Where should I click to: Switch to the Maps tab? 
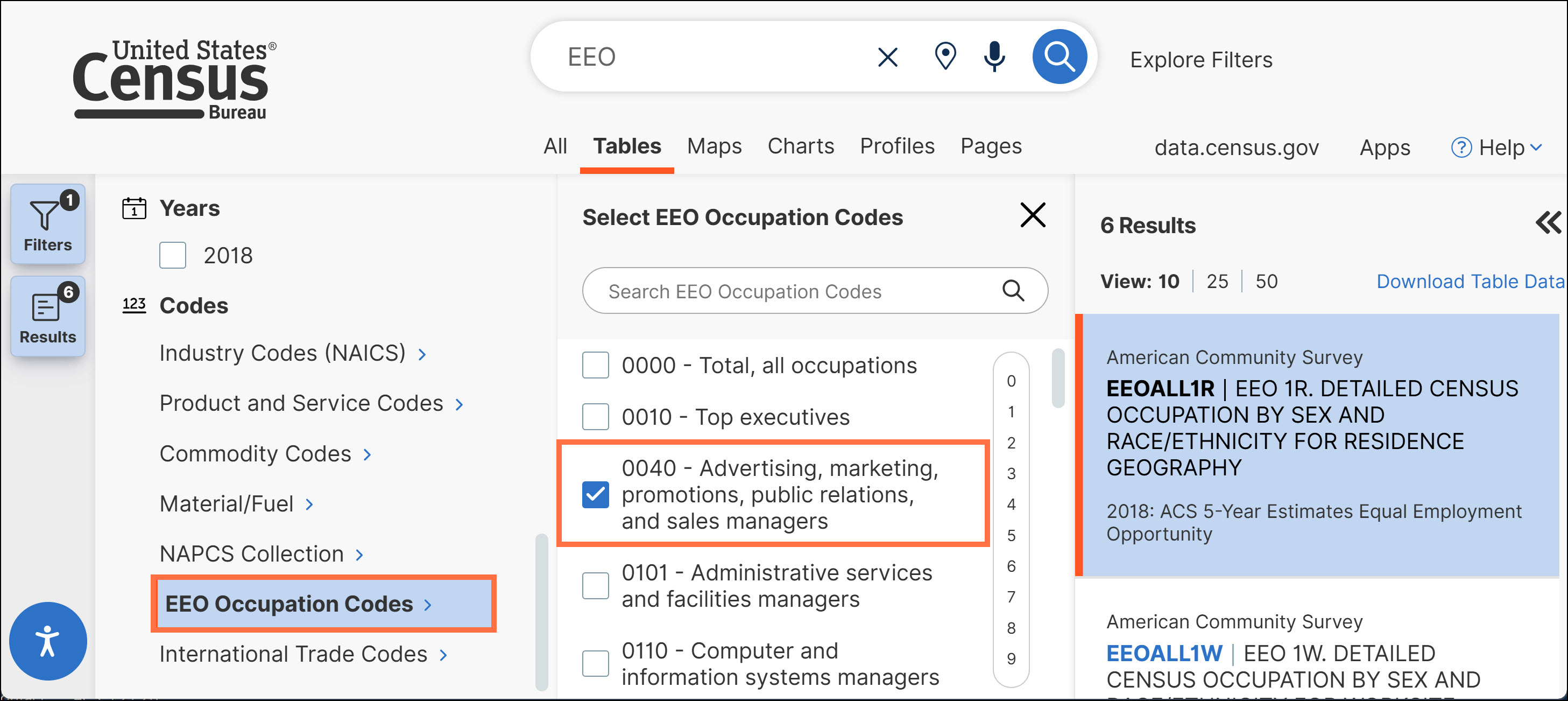click(714, 146)
